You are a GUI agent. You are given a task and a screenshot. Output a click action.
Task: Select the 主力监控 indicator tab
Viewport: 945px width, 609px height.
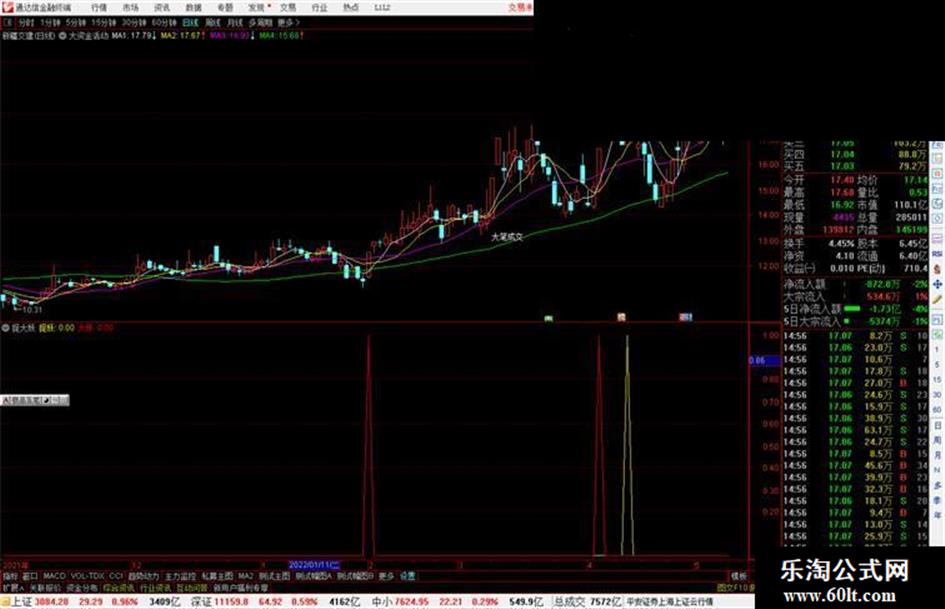[x=180, y=576]
